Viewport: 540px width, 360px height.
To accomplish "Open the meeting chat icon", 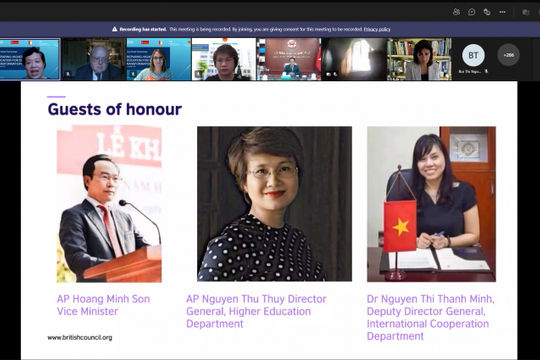I will (x=471, y=12).
